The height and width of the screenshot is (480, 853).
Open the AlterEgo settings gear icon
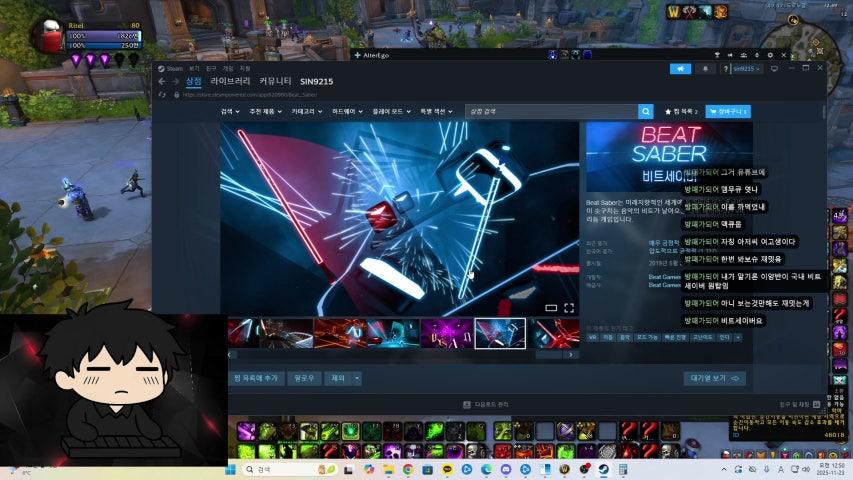[x=770, y=55]
